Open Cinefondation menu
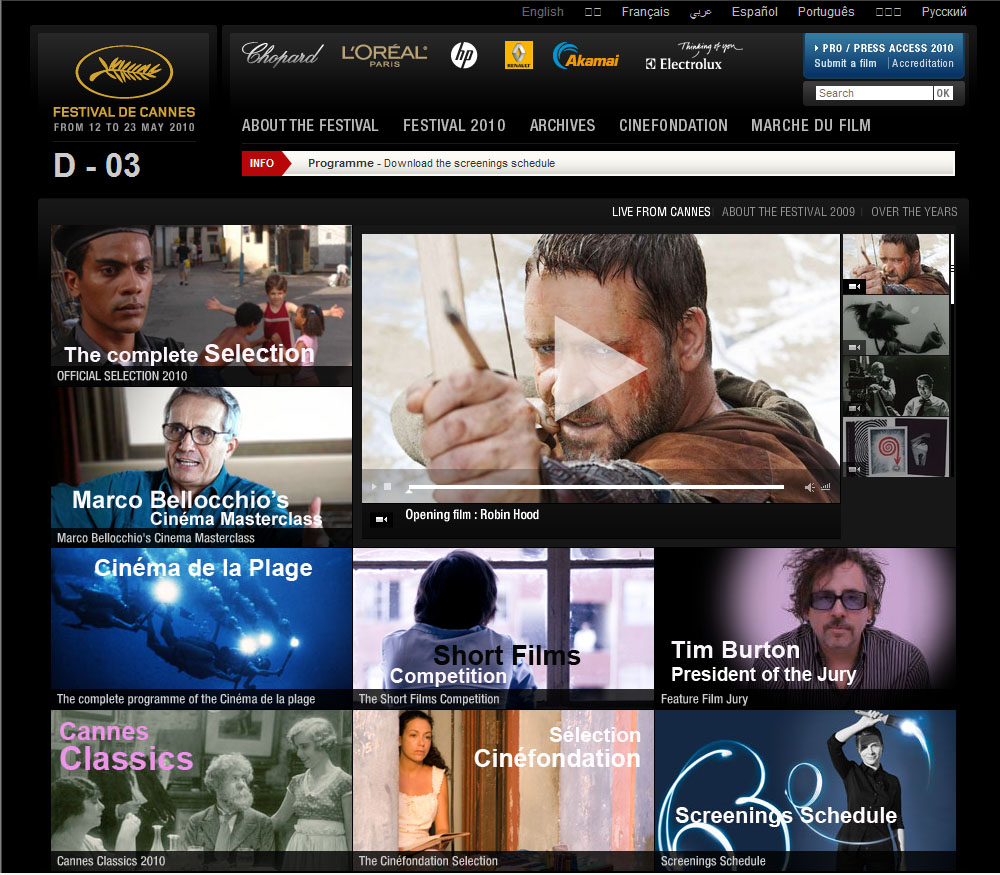This screenshot has width=1000, height=875. tap(673, 125)
